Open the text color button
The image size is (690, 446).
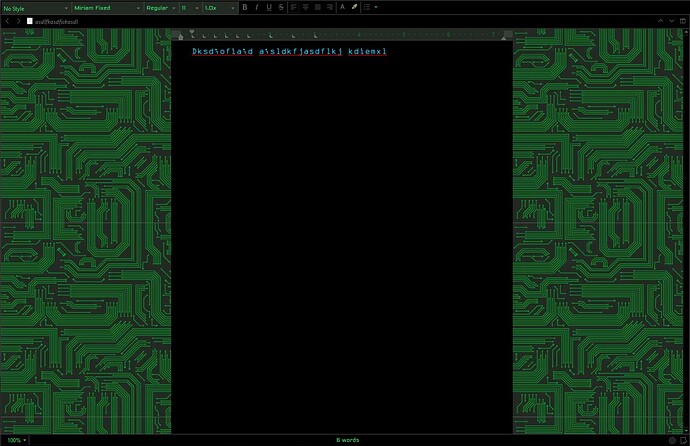tap(342, 7)
